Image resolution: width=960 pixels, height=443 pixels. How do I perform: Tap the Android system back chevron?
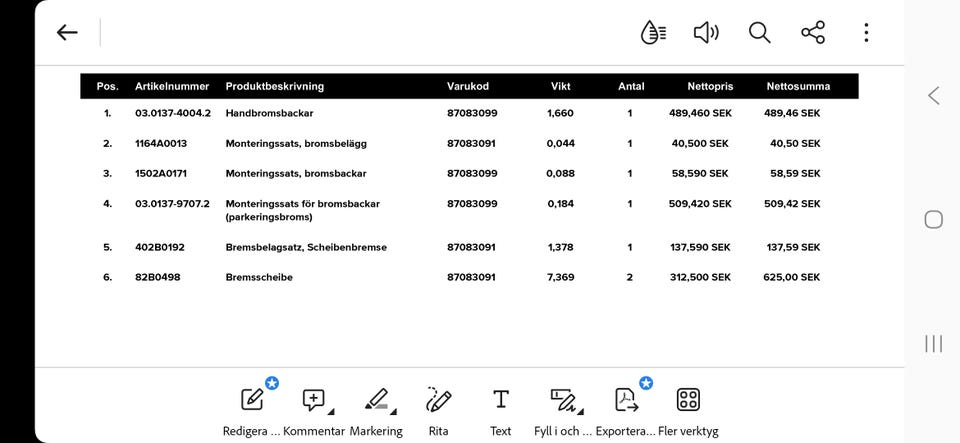pyautogui.click(x=933, y=96)
